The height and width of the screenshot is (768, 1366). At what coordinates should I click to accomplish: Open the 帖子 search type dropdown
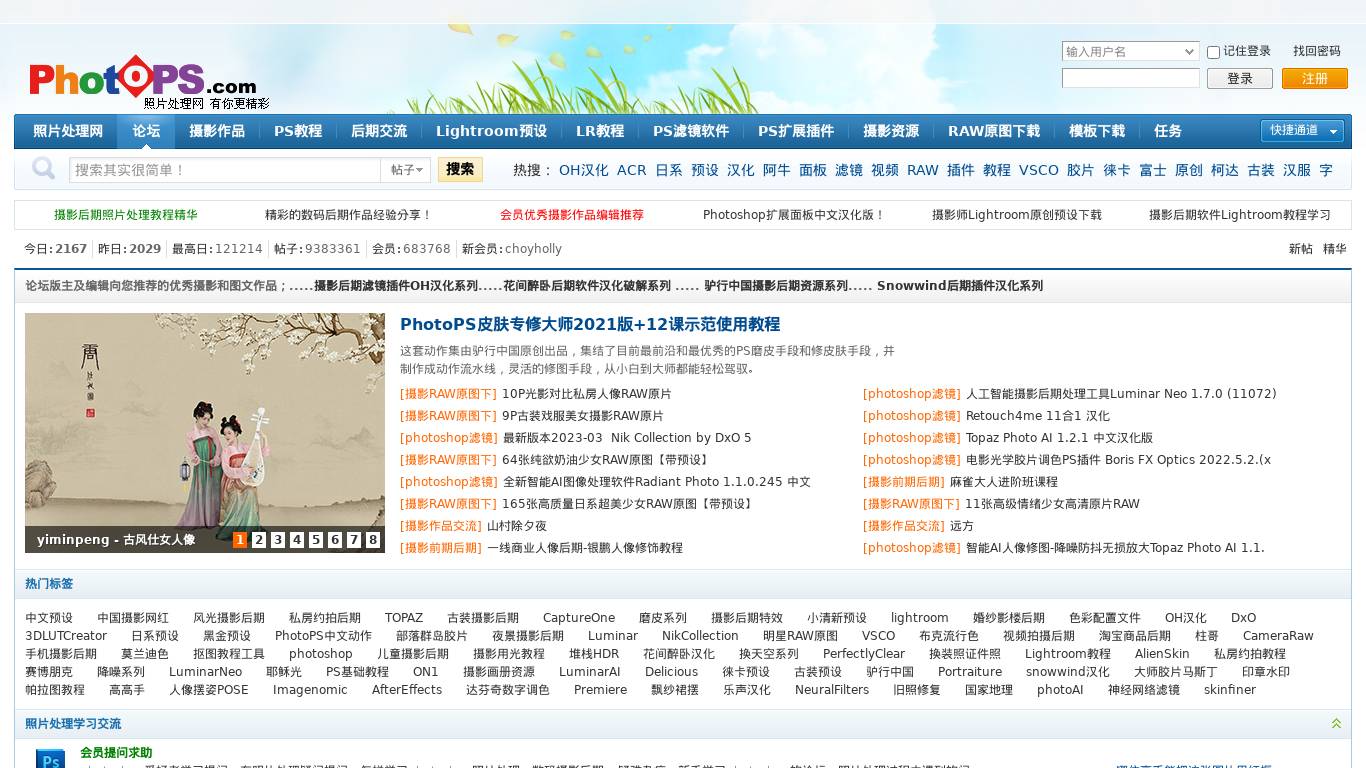405,170
